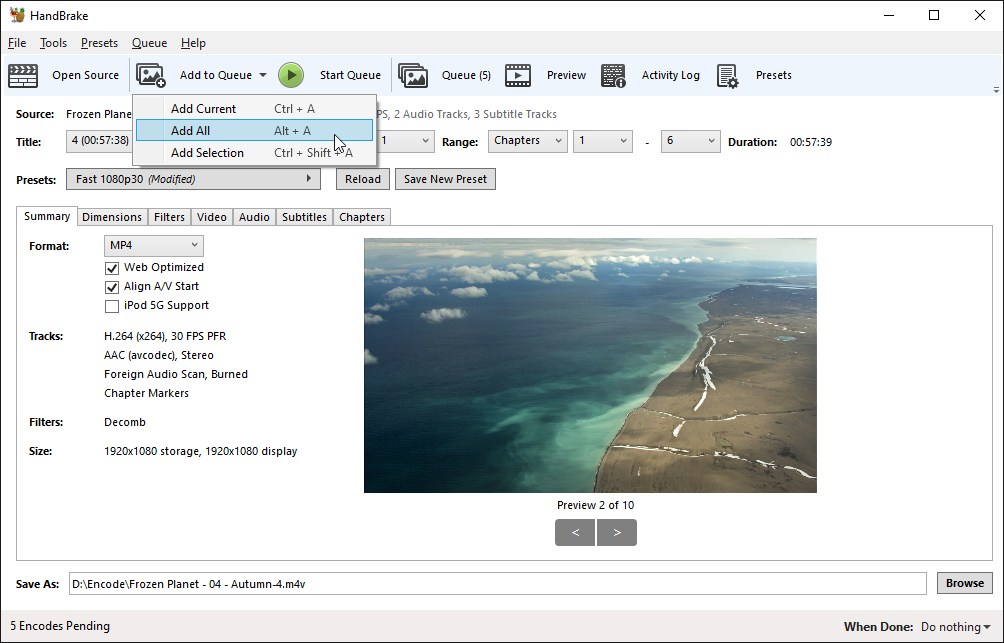The height and width of the screenshot is (643, 1004).
Task: Open the Help menu
Action: [193, 43]
